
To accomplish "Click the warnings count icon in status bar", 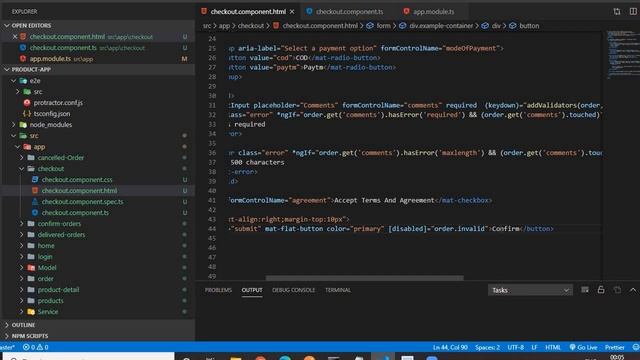I will tap(40, 347).
